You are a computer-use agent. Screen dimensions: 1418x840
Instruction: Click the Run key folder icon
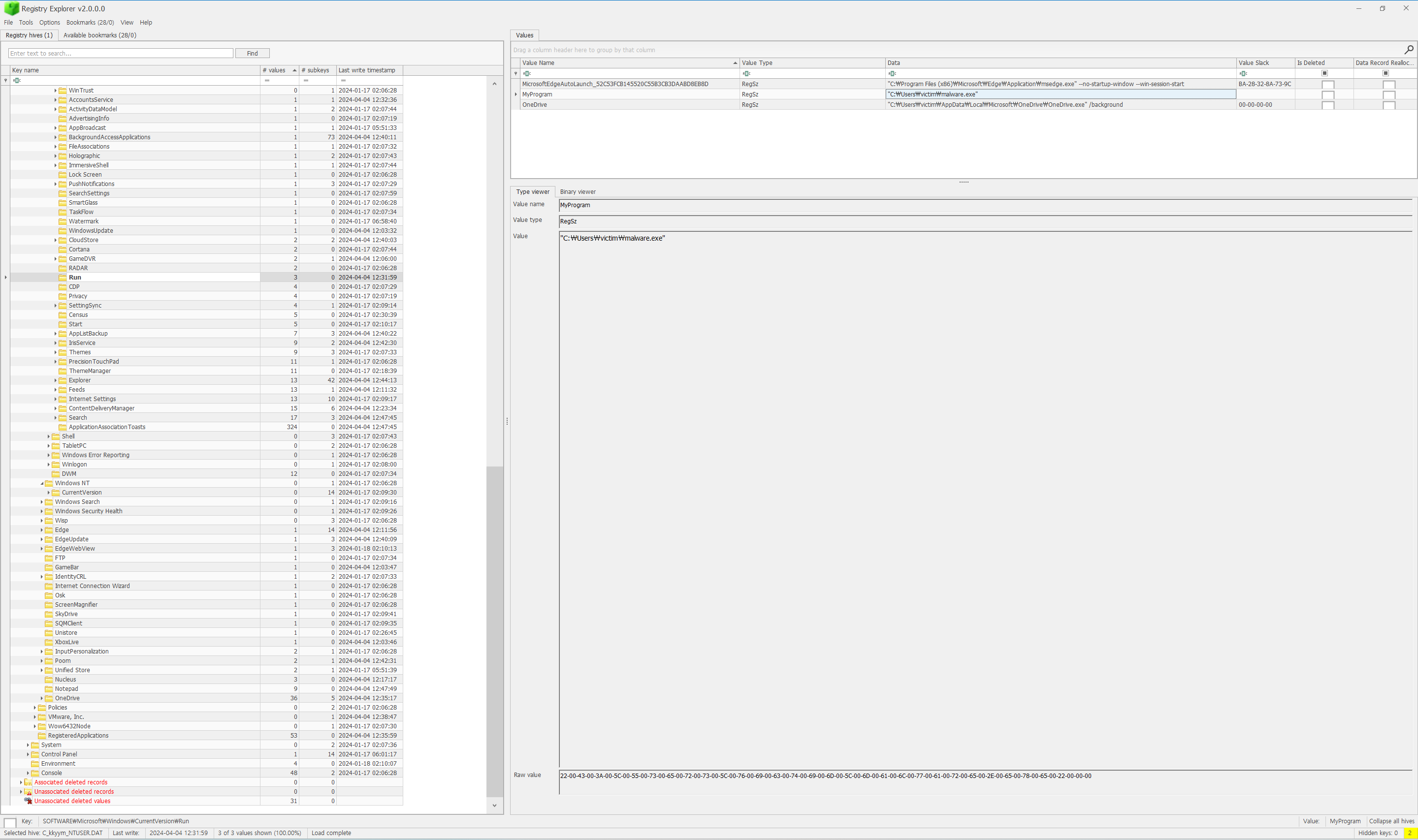pos(63,278)
